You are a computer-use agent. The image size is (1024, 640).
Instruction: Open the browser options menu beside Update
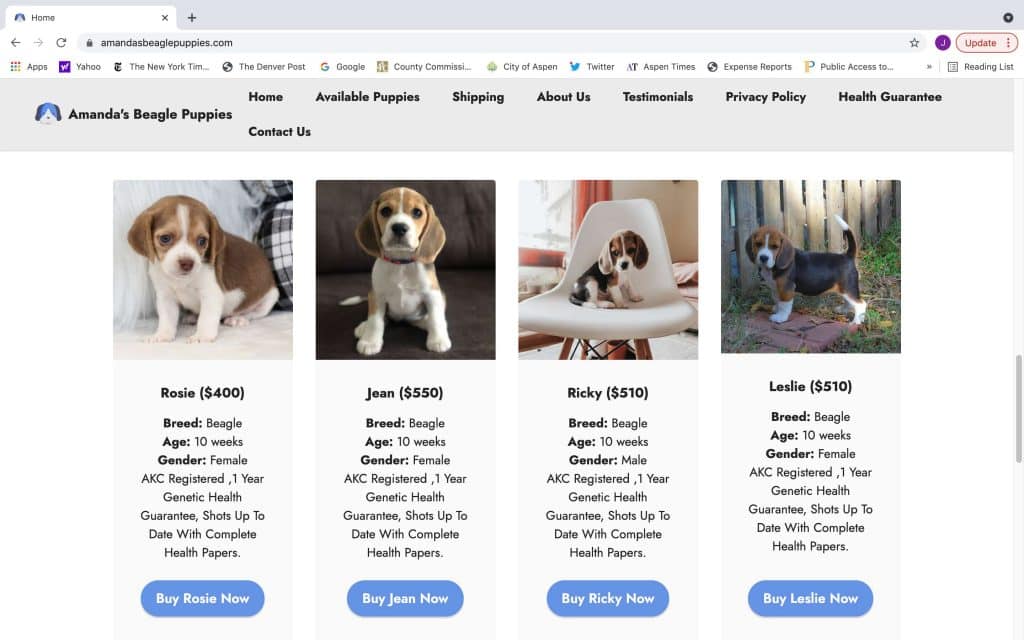[x=1007, y=43]
